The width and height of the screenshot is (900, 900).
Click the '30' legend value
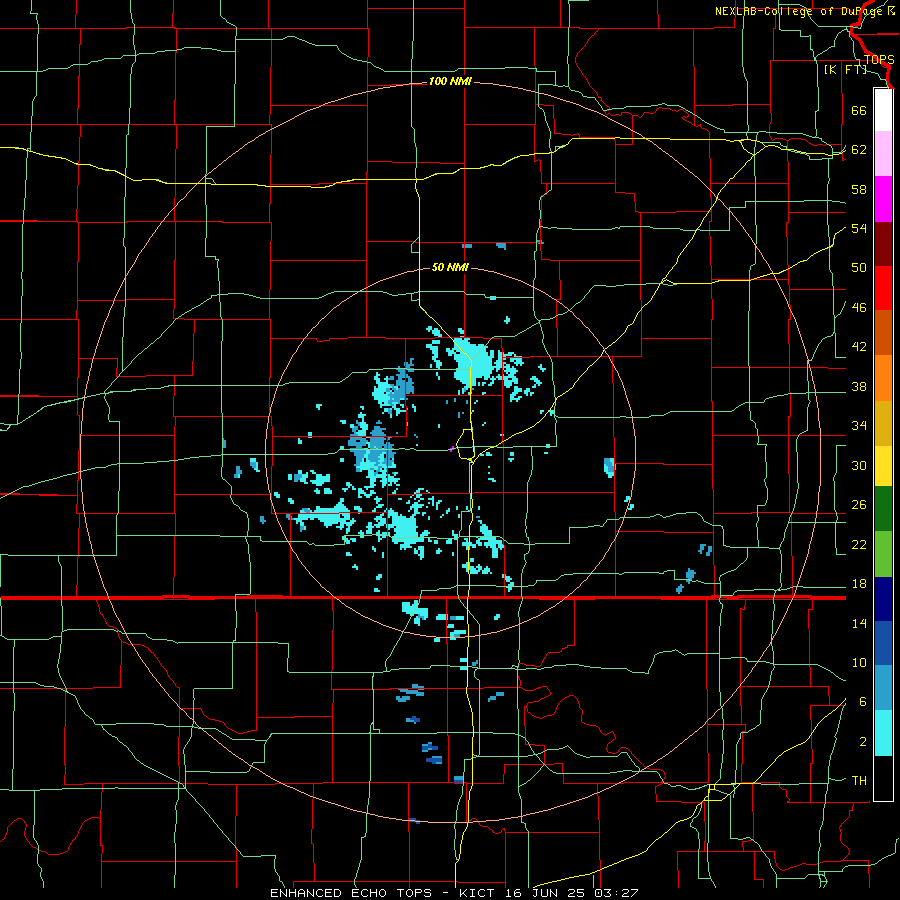click(x=859, y=465)
